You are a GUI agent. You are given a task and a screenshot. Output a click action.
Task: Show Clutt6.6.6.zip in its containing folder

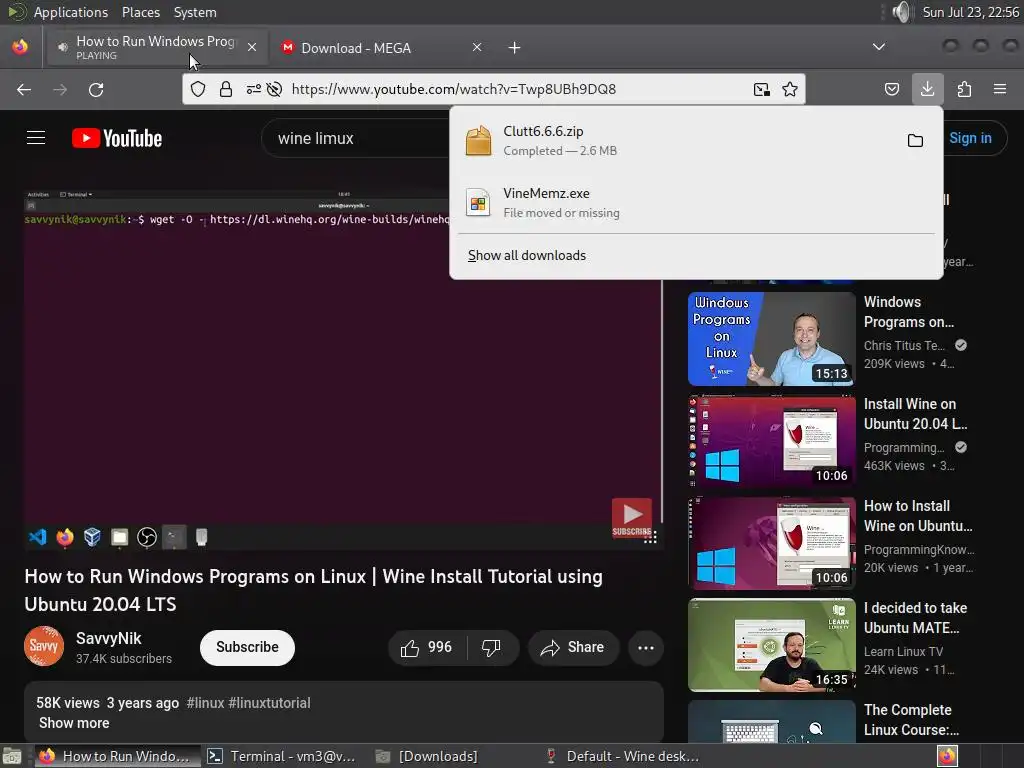click(x=915, y=140)
